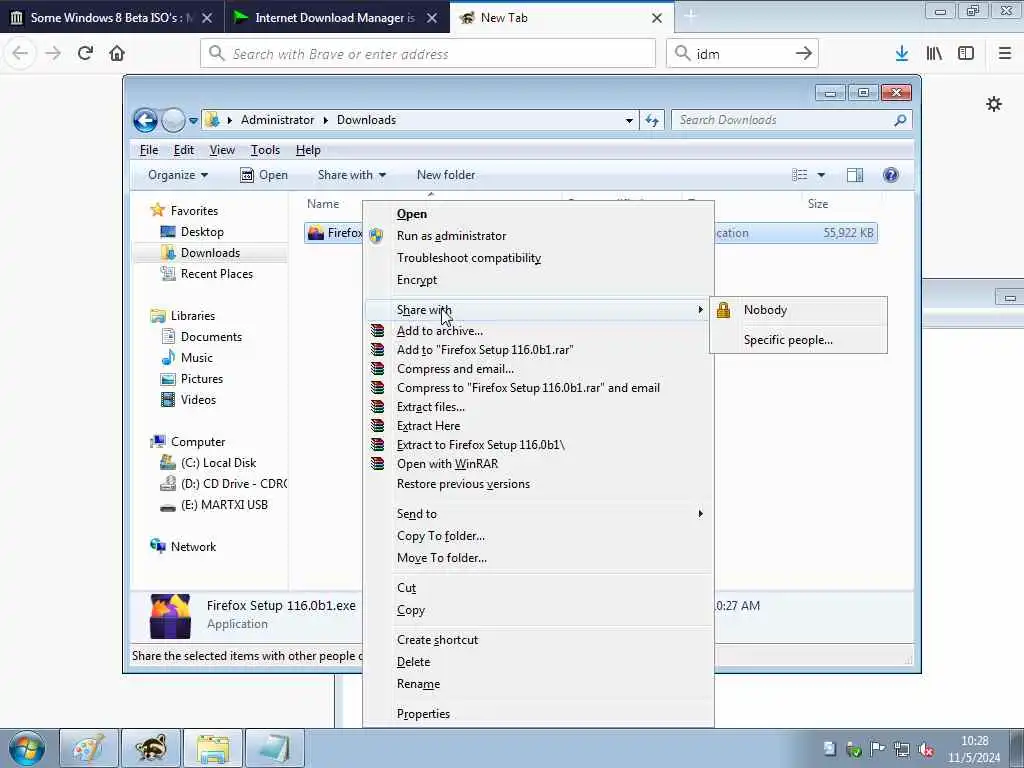Open the browser library icon

tap(934, 54)
